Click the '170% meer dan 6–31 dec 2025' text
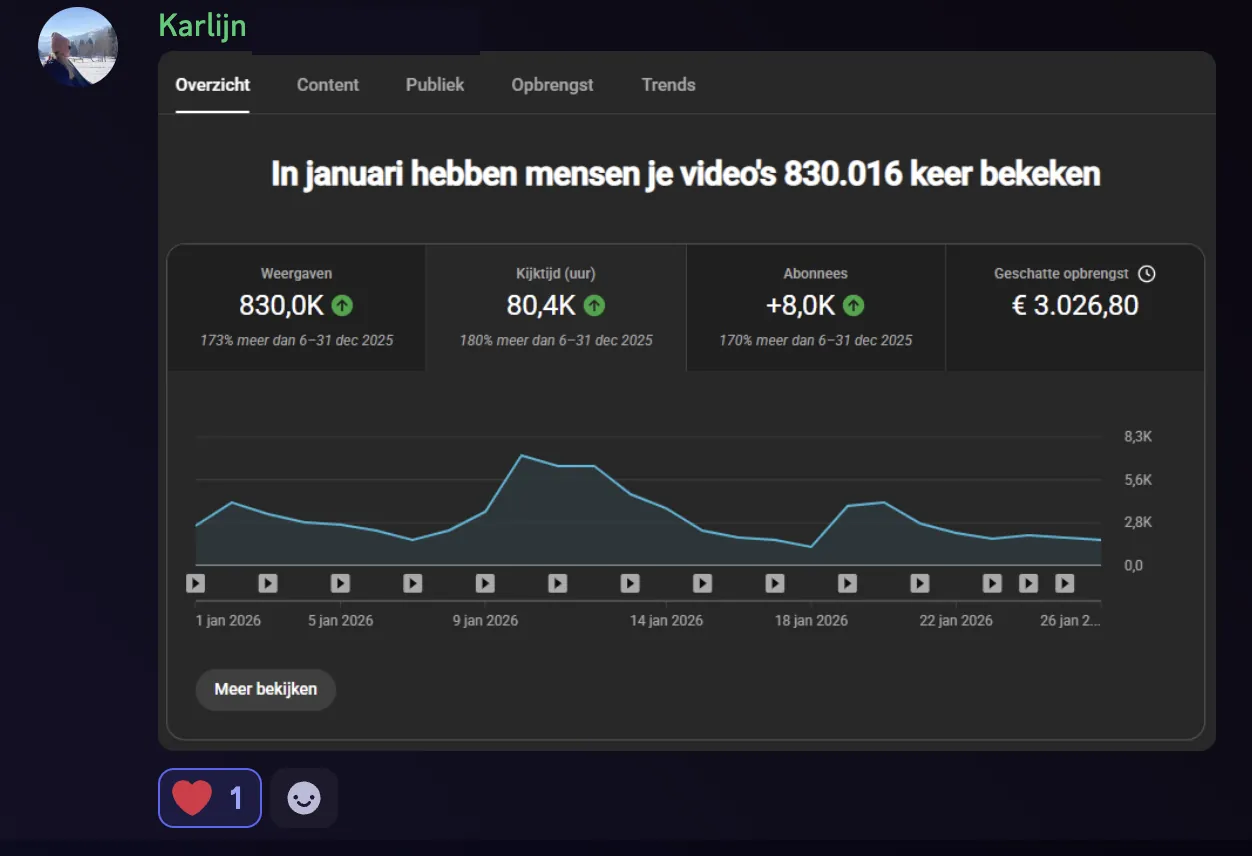1252x856 pixels. 816,340
